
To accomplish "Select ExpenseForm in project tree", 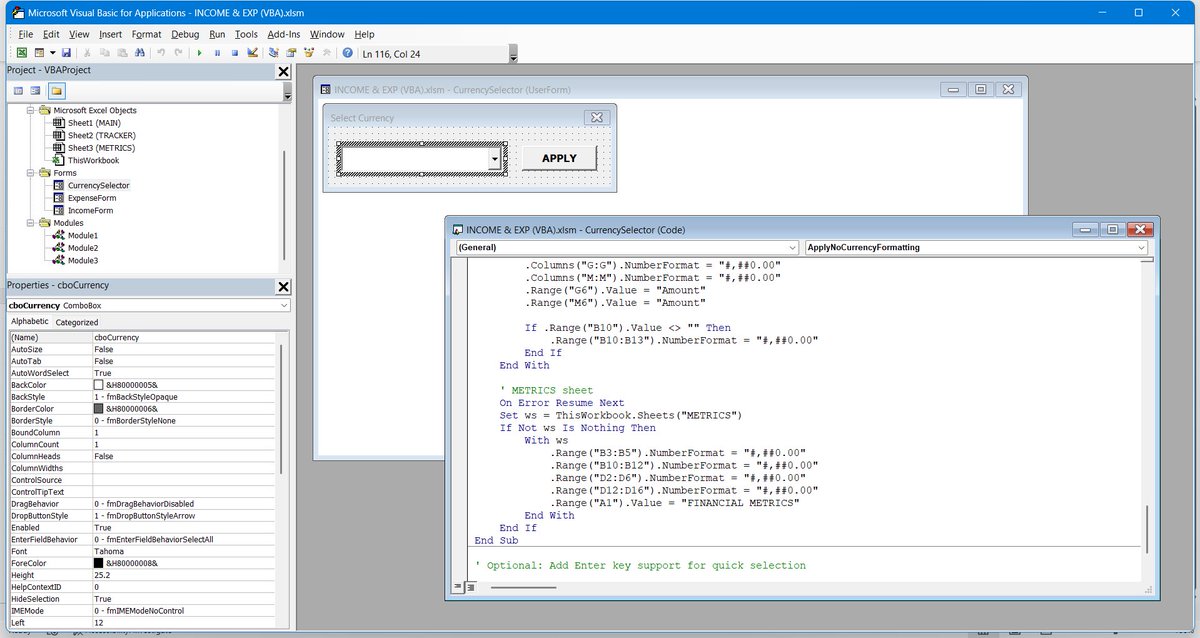I will tap(91, 198).
